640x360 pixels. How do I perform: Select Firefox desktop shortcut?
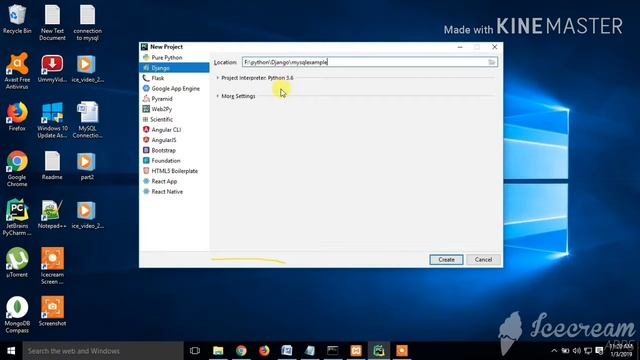tap(17, 117)
